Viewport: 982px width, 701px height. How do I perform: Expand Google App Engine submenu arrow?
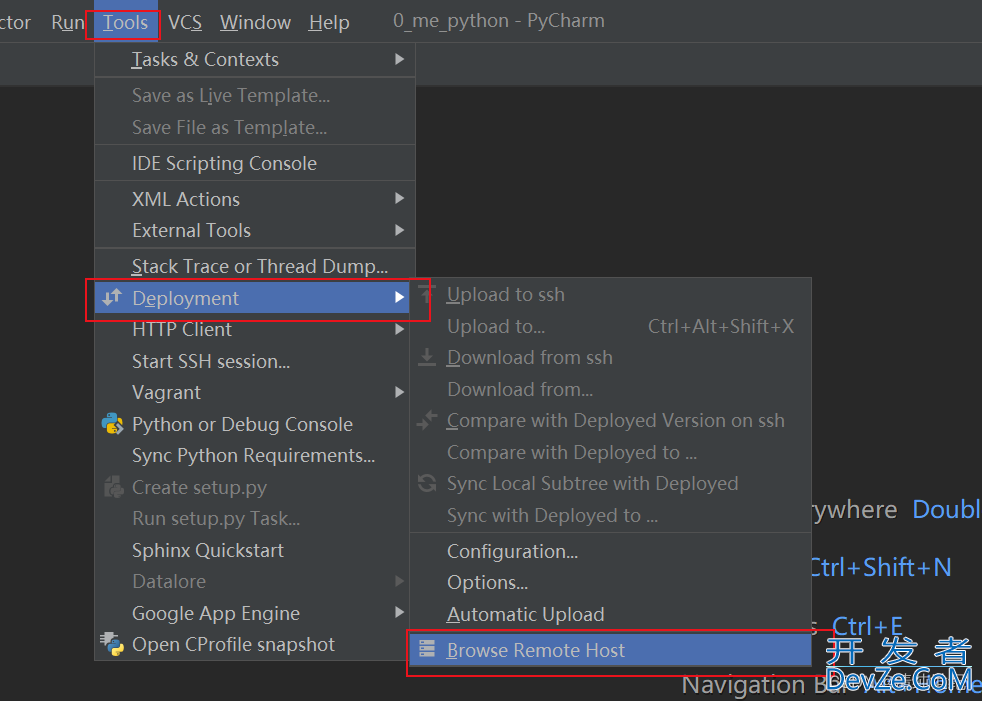tap(400, 613)
